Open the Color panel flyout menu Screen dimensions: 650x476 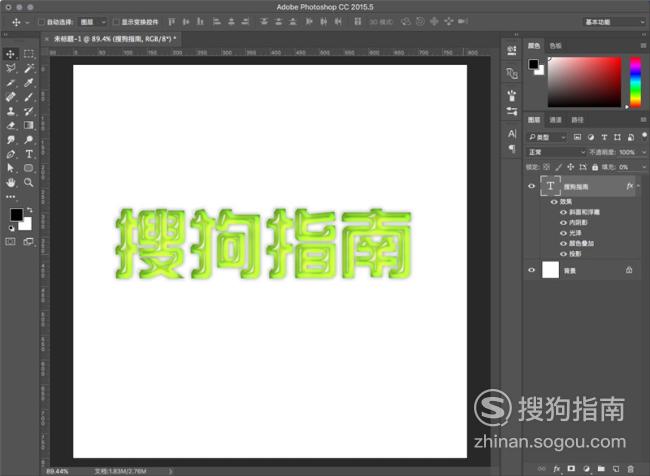[x=643, y=46]
